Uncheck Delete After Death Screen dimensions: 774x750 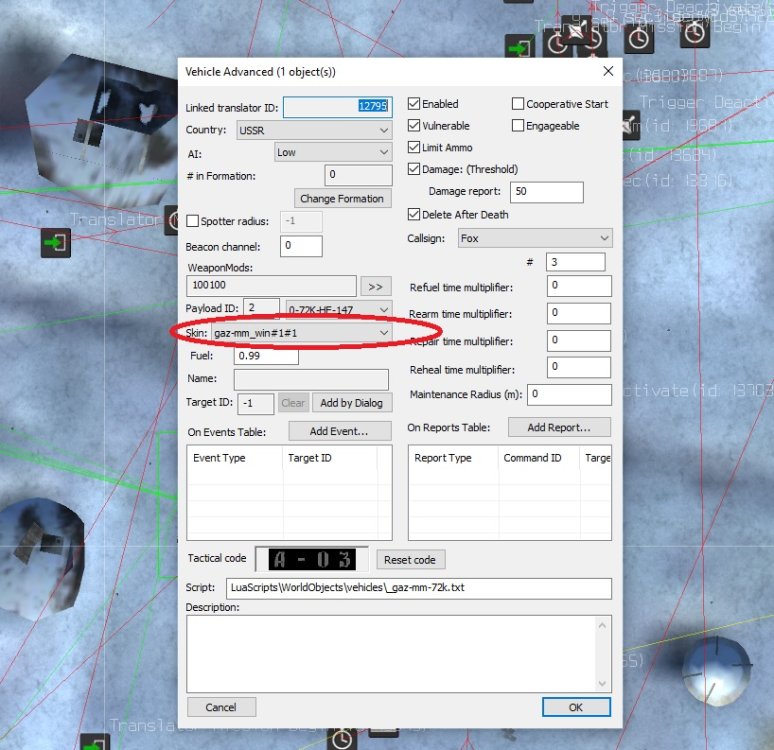click(414, 215)
